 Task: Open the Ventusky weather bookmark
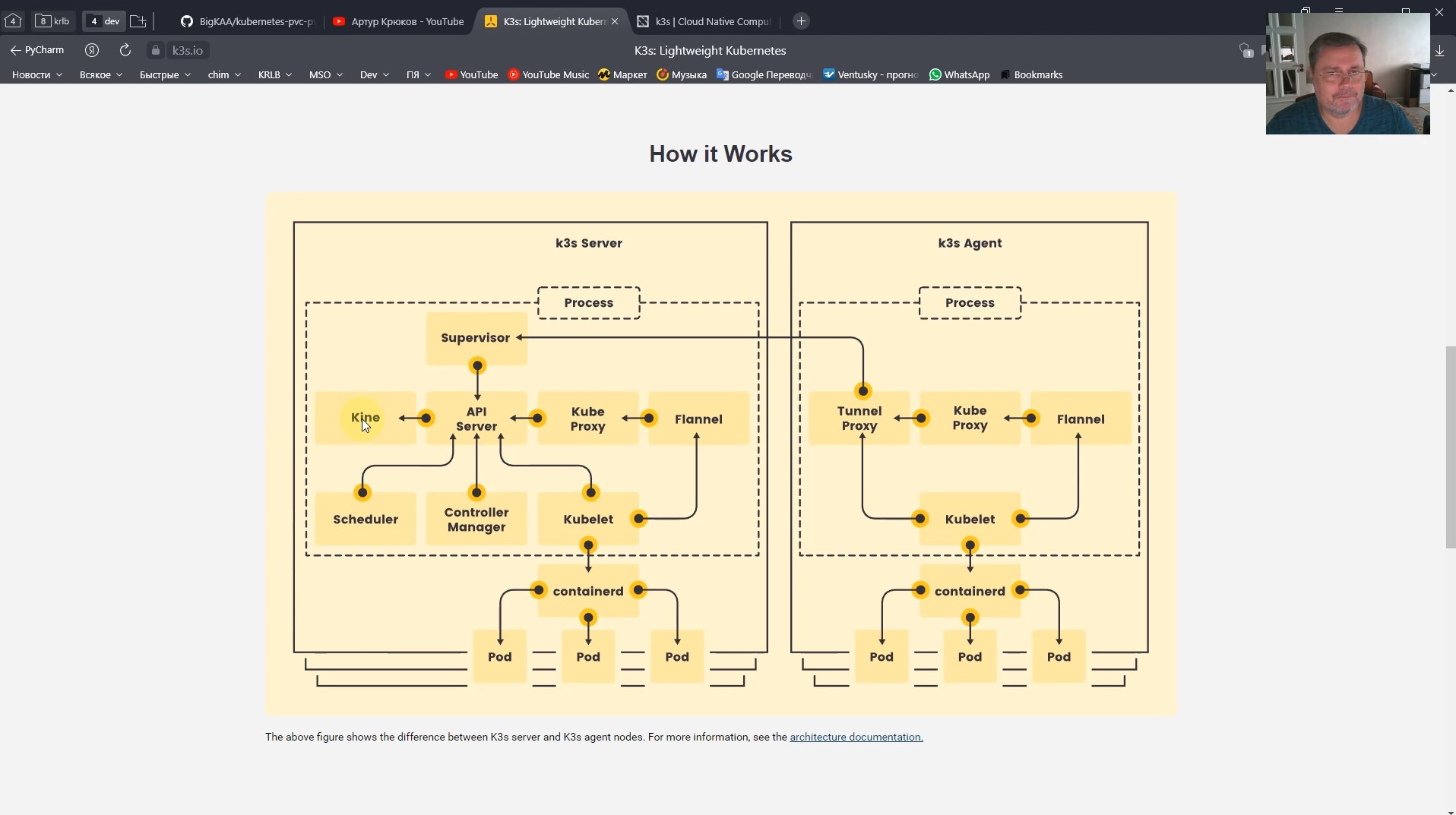pyautogui.click(x=871, y=74)
